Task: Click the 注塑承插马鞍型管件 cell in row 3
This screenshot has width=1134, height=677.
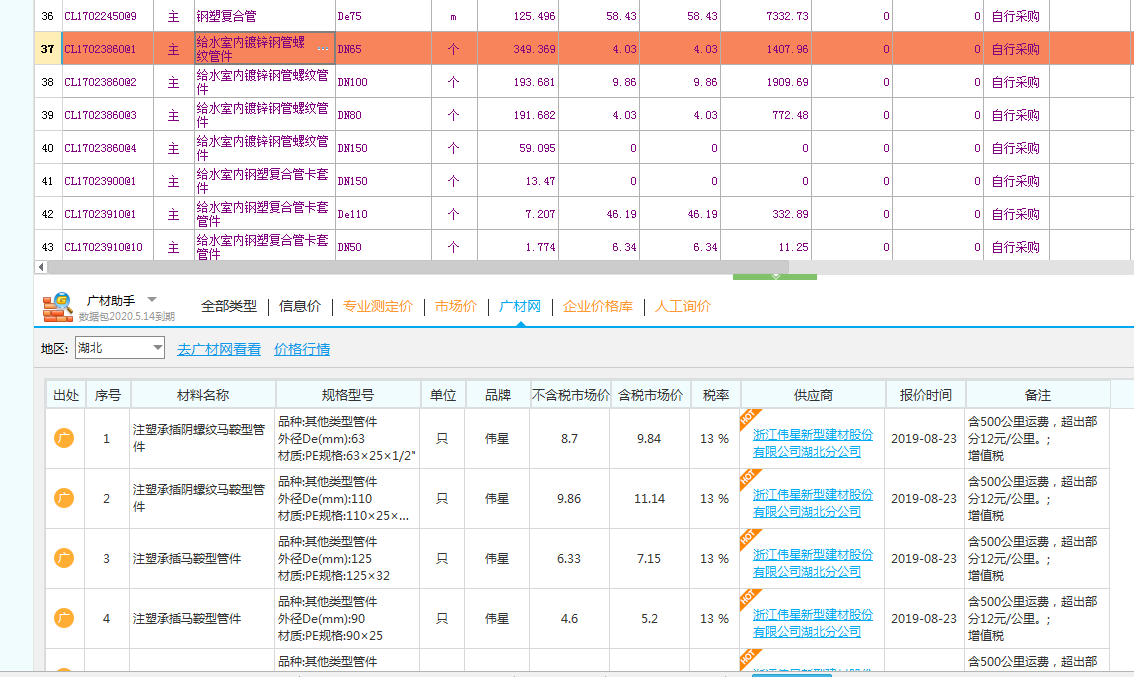Action: click(x=202, y=558)
